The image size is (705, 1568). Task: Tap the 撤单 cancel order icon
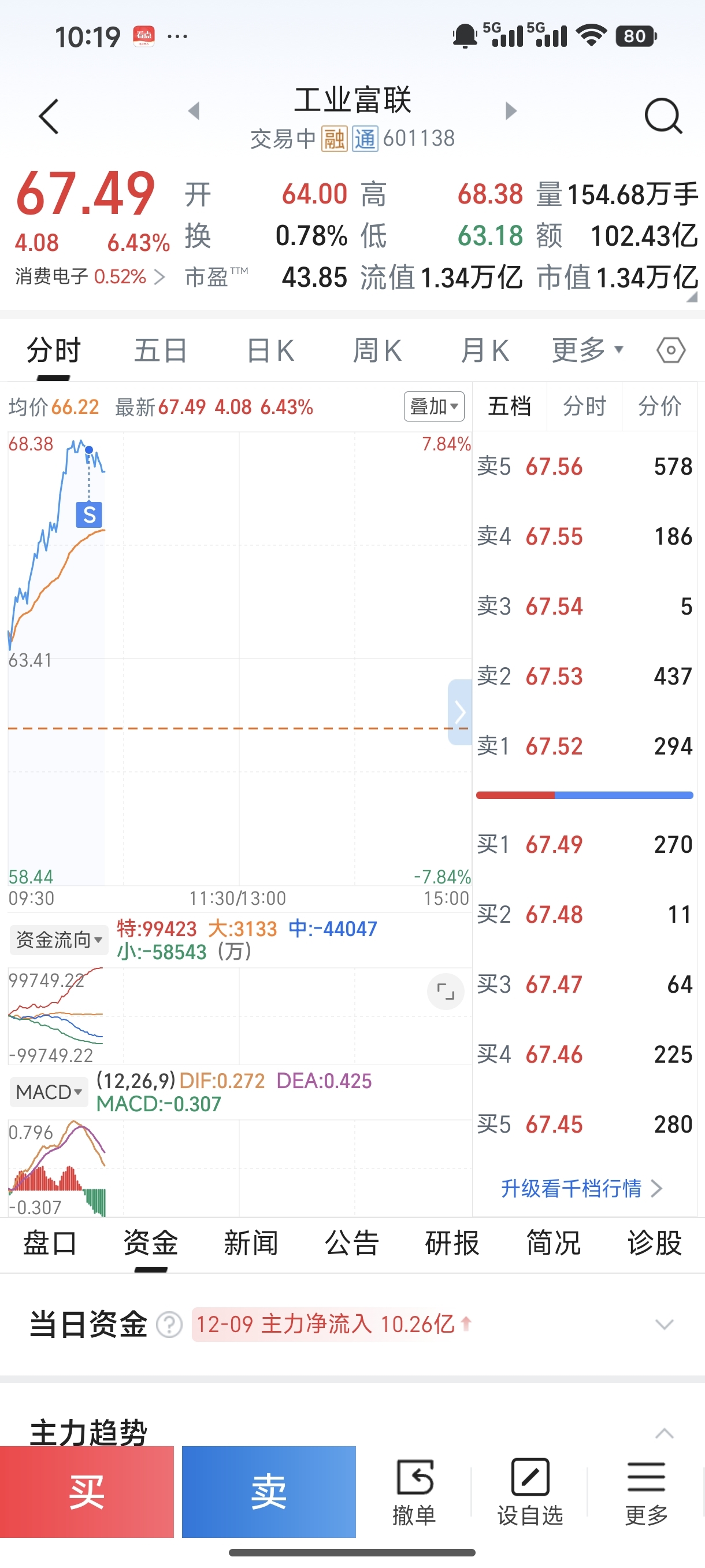coord(414,1492)
